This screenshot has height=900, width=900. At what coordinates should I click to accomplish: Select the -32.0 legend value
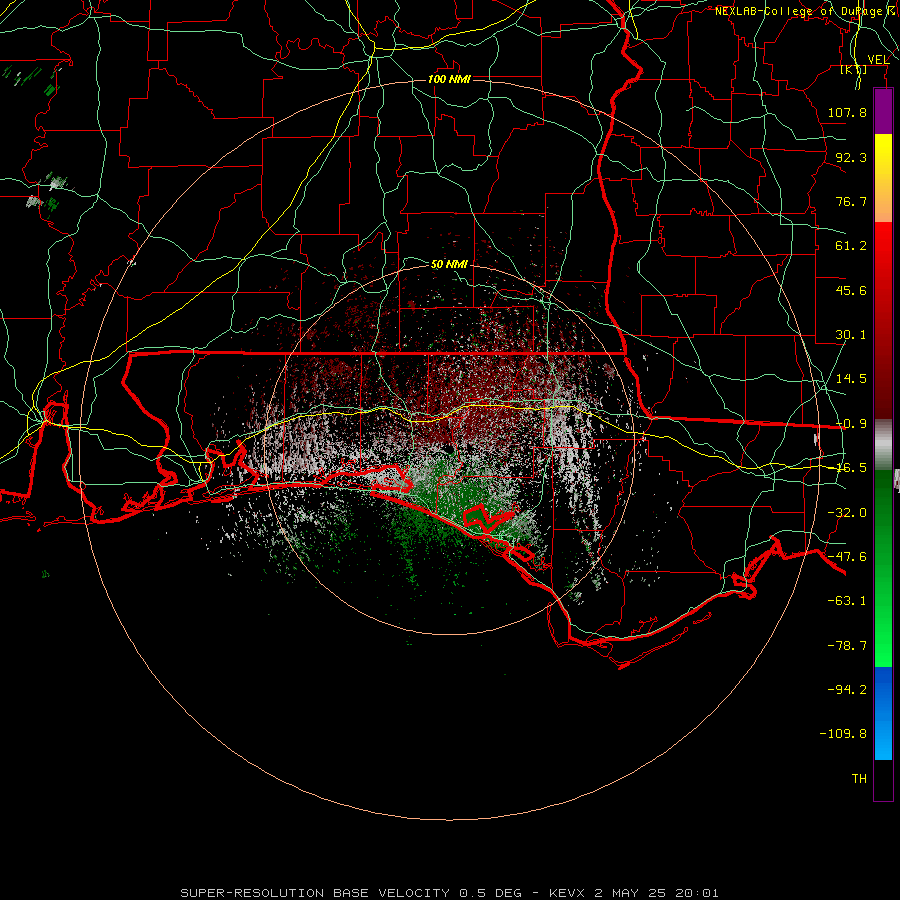coord(847,513)
